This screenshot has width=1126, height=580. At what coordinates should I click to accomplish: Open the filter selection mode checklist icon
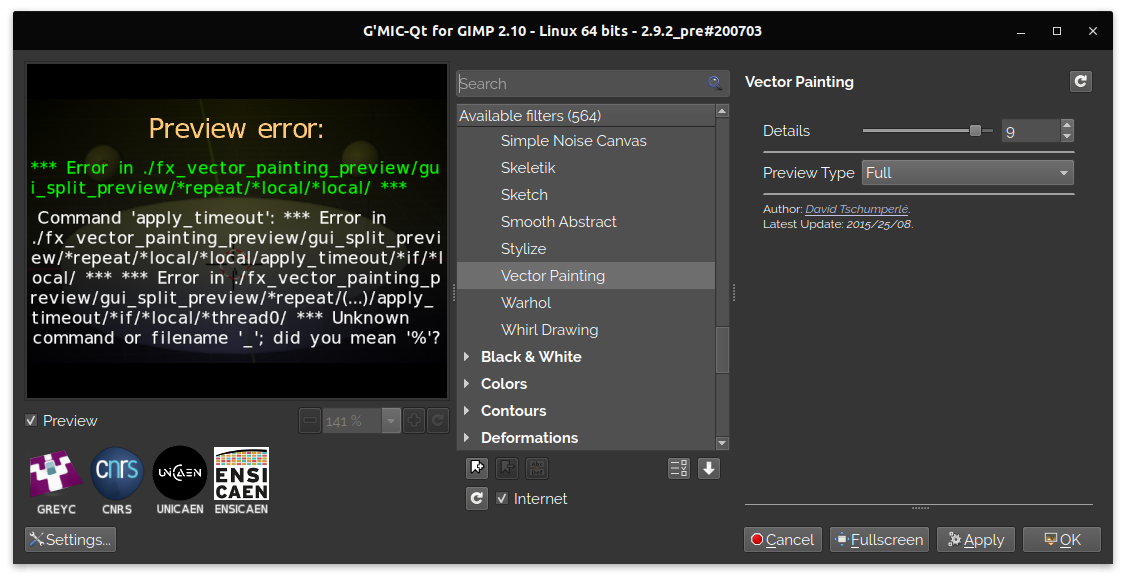pyautogui.click(x=679, y=469)
